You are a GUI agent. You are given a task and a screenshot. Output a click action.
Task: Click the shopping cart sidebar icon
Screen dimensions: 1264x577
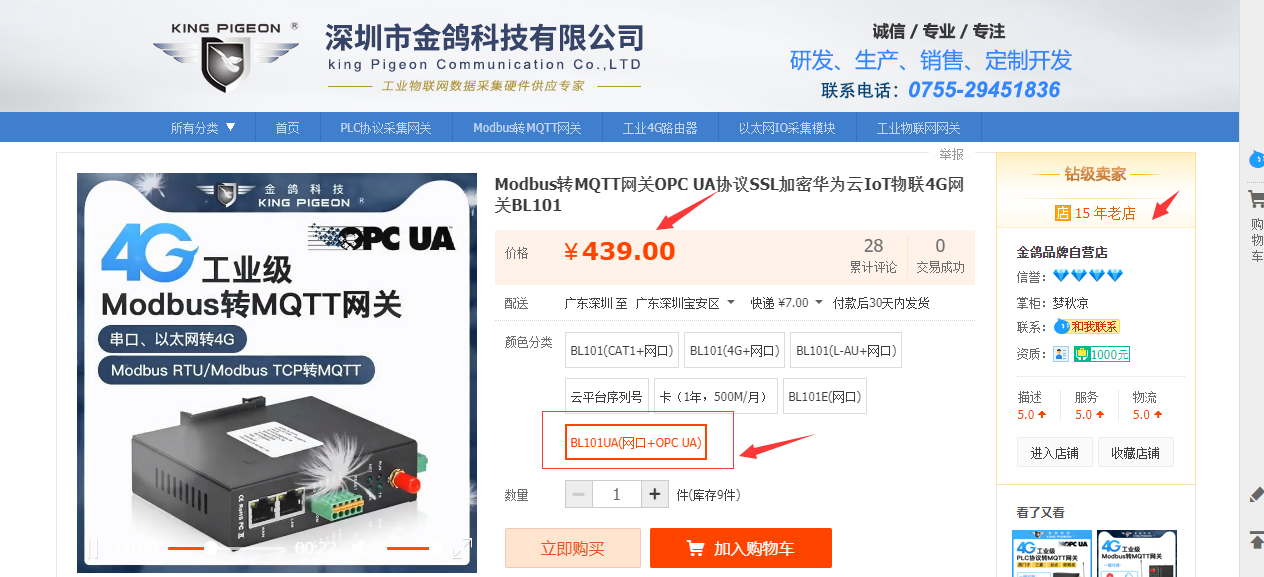(x=1256, y=199)
